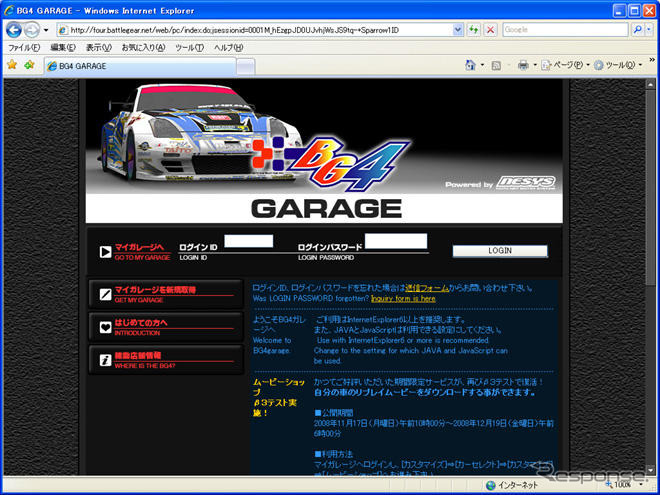
Task: Click into the Google search box
Action: 565,30
